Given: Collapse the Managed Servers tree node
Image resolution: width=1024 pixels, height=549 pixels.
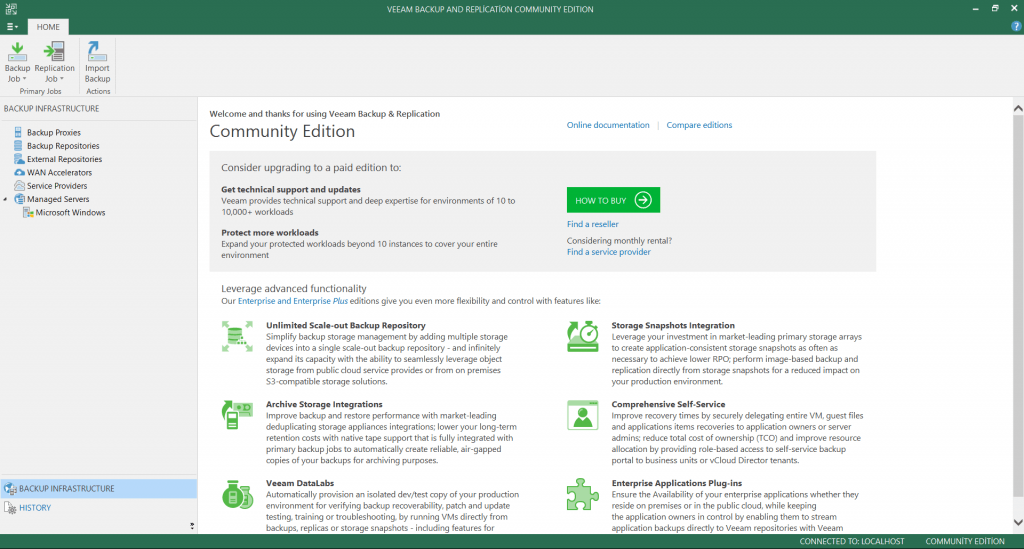Looking at the screenshot, I should [x=6, y=199].
